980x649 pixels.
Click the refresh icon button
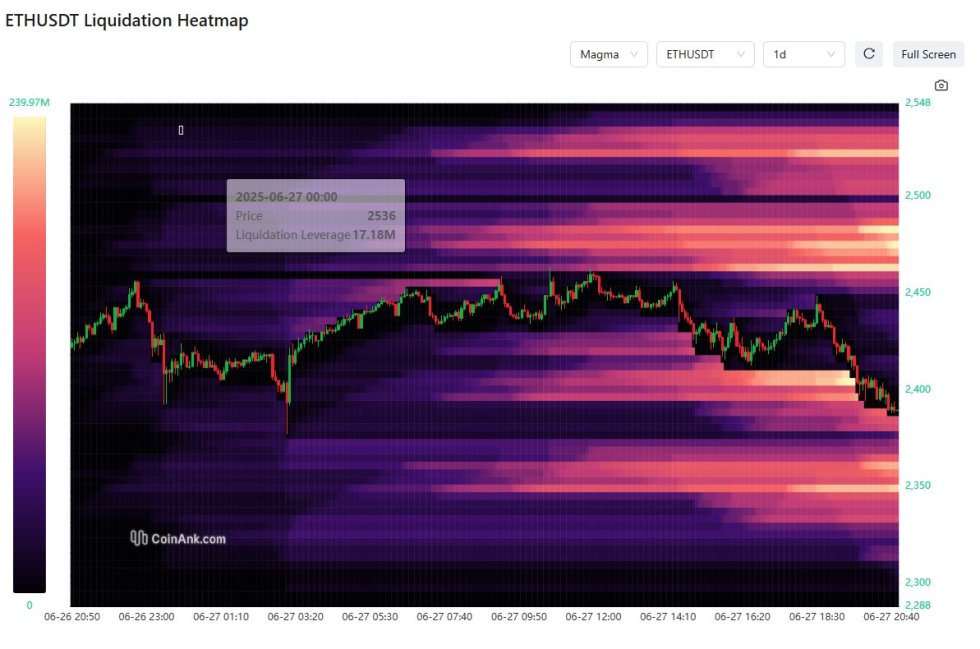click(x=869, y=54)
